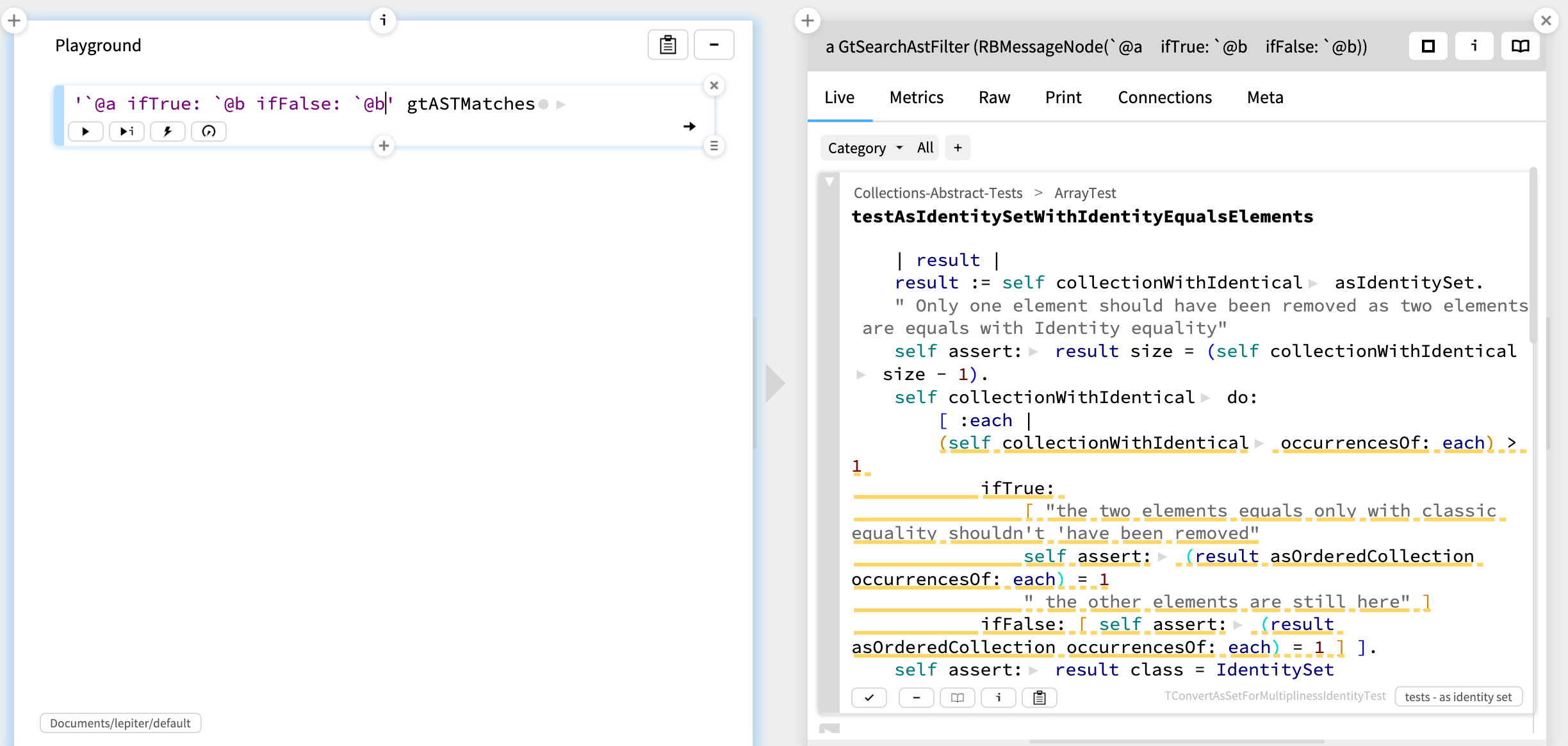Switch to the Metrics tab
Viewport: 1568px width, 746px height.
pyautogui.click(x=916, y=97)
